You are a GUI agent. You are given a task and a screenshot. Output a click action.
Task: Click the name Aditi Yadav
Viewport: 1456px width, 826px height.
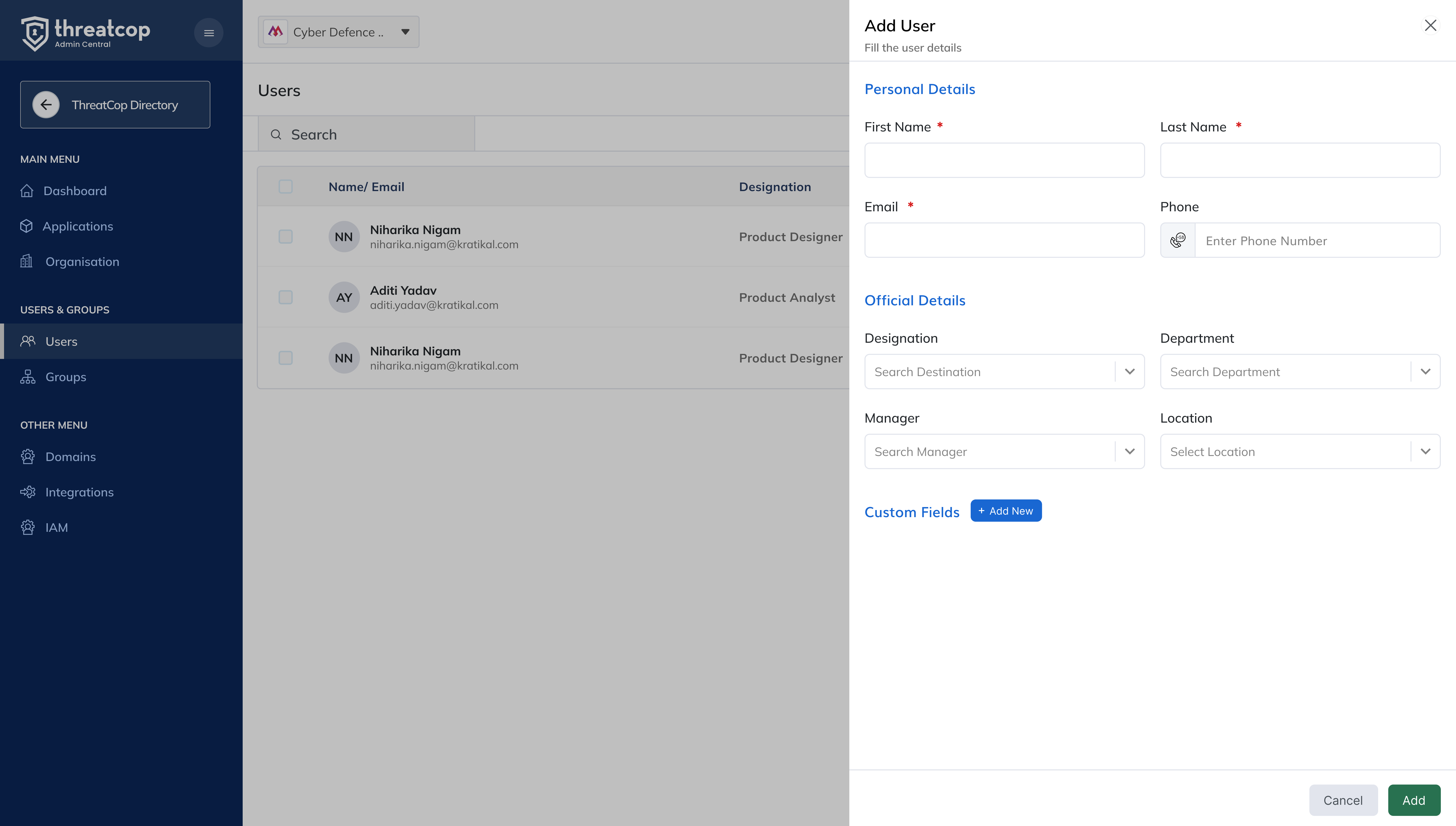pyautogui.click(x=403, y=290)
